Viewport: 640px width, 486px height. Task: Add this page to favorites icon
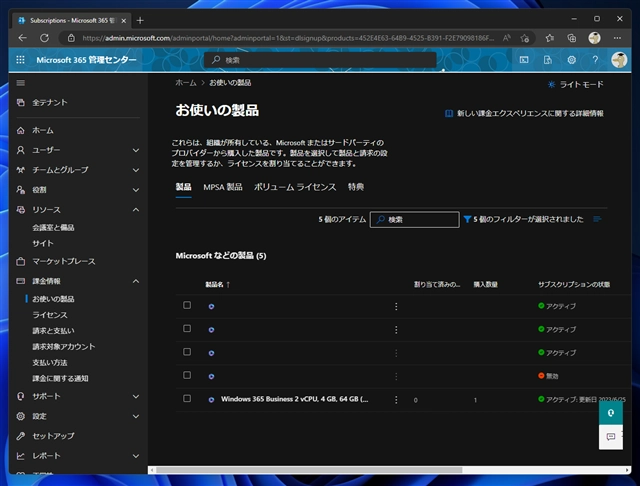click(524, 38)
